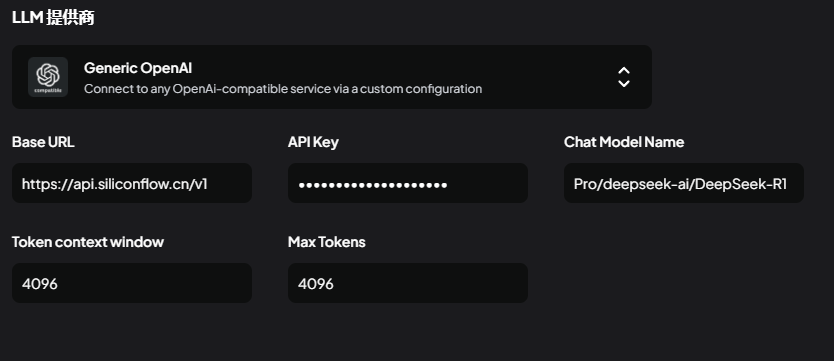Click the 'Connect to any OpenAi-compatible service' description
This screenshot has height=361, width=834.
point(283,89)
